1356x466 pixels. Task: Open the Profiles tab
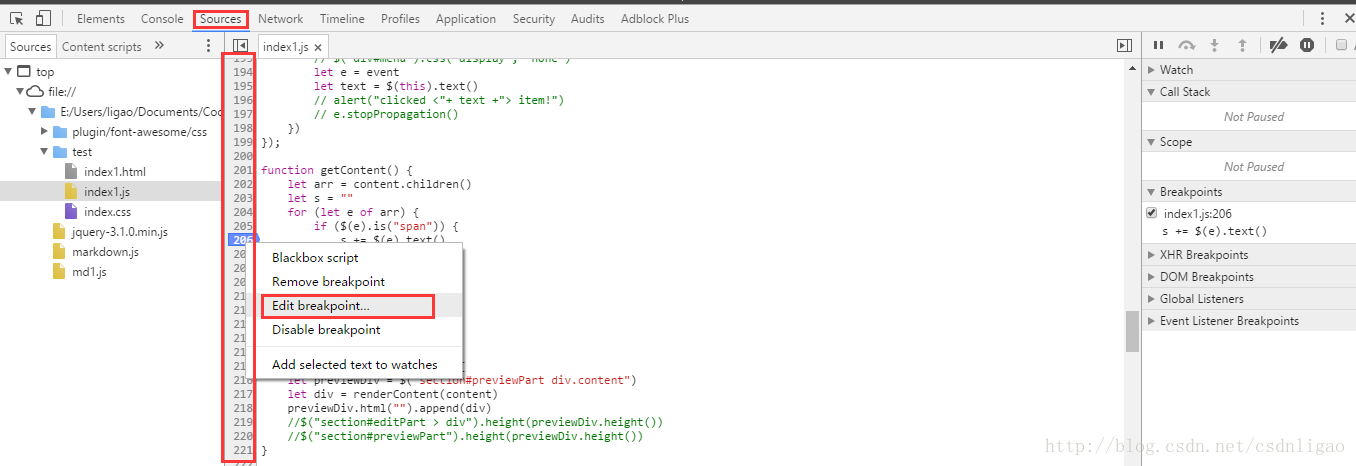pos(401,19)
